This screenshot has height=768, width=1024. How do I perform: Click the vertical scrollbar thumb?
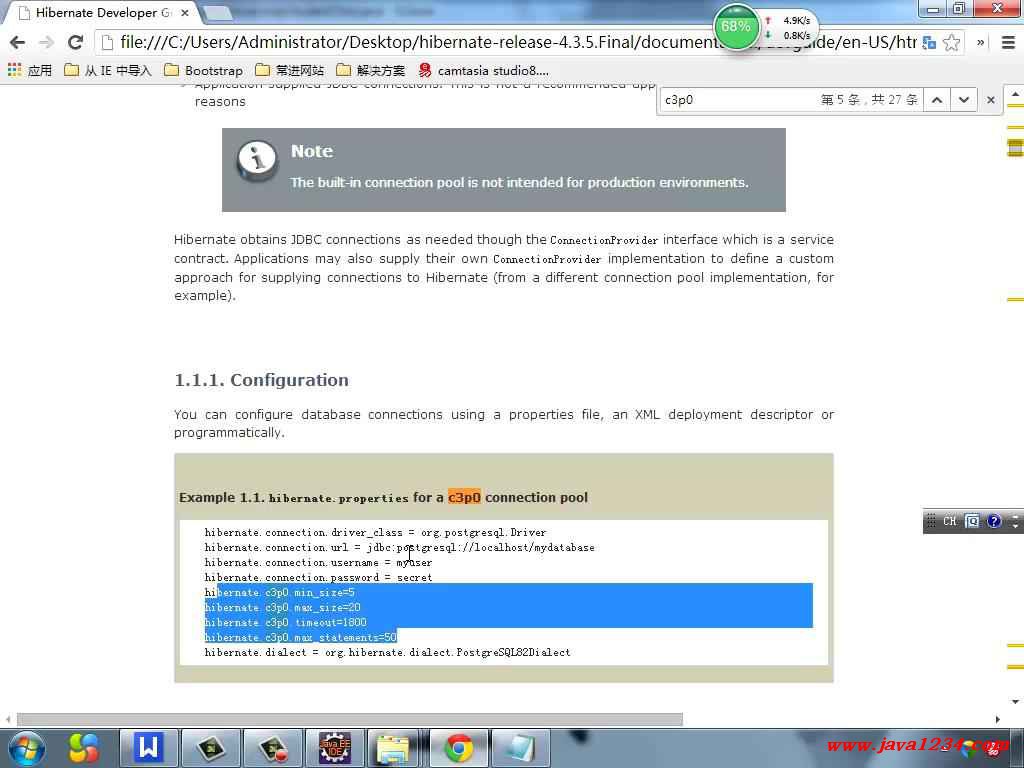(1015, 148)
